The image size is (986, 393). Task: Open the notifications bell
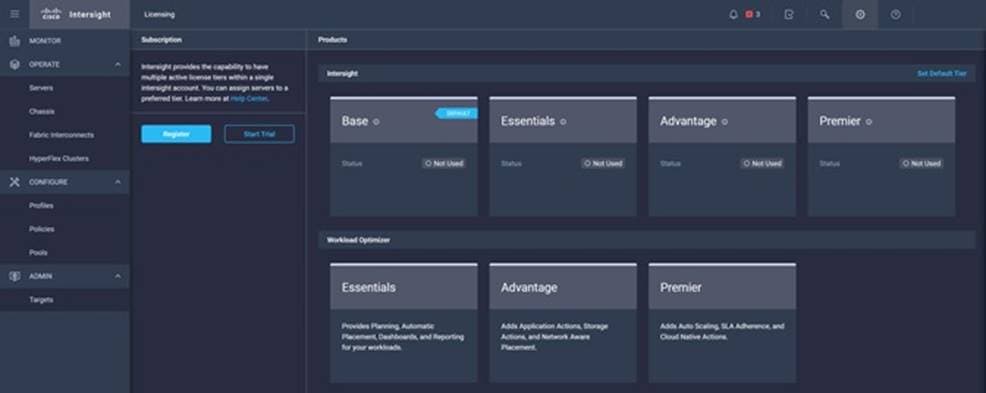click(733, 14)
